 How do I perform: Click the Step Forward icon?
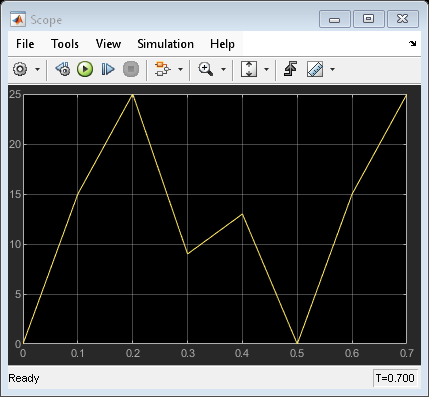108,69
